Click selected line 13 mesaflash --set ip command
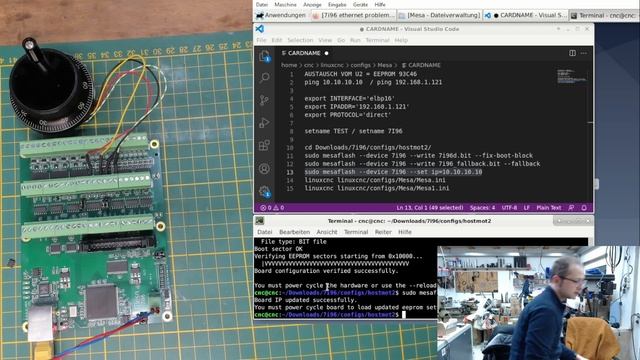The width and height of the screenshot is (640, 360). (x=393, y=172)
